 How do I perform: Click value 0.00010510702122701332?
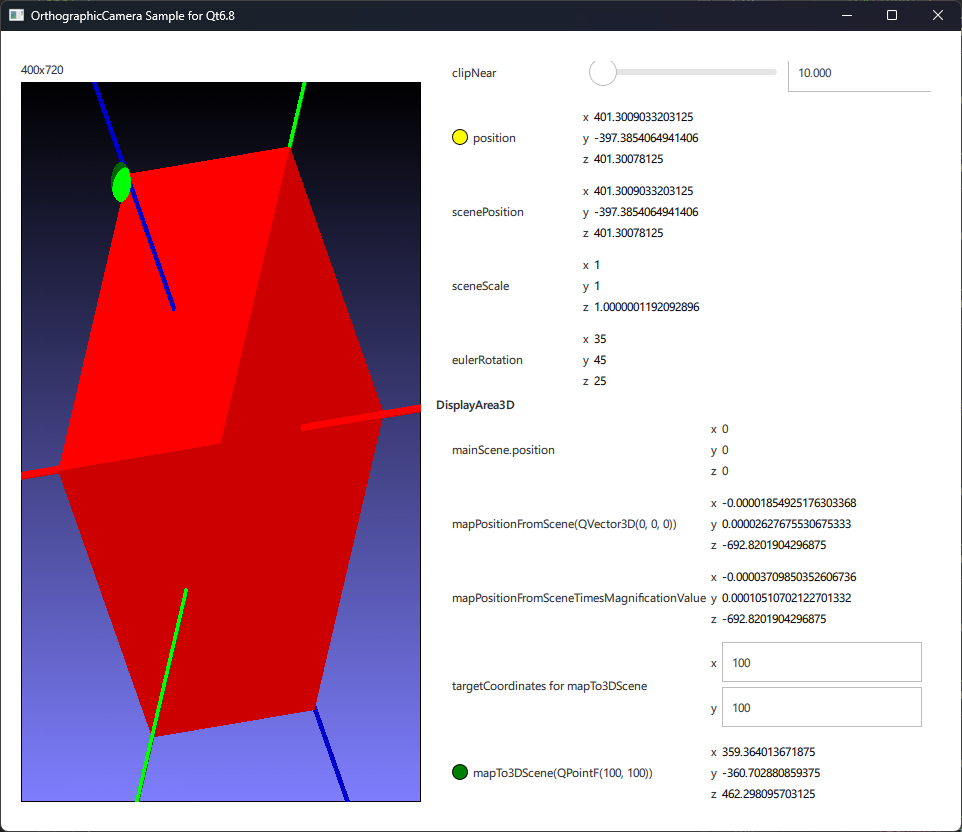787,598
